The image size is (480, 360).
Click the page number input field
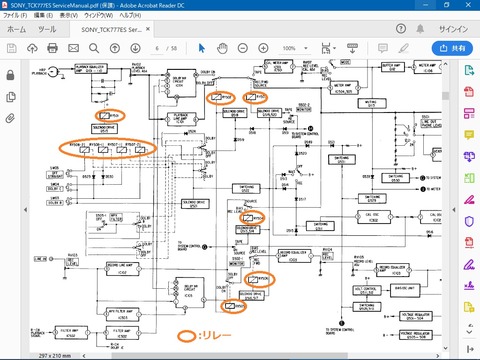[157, 48]
